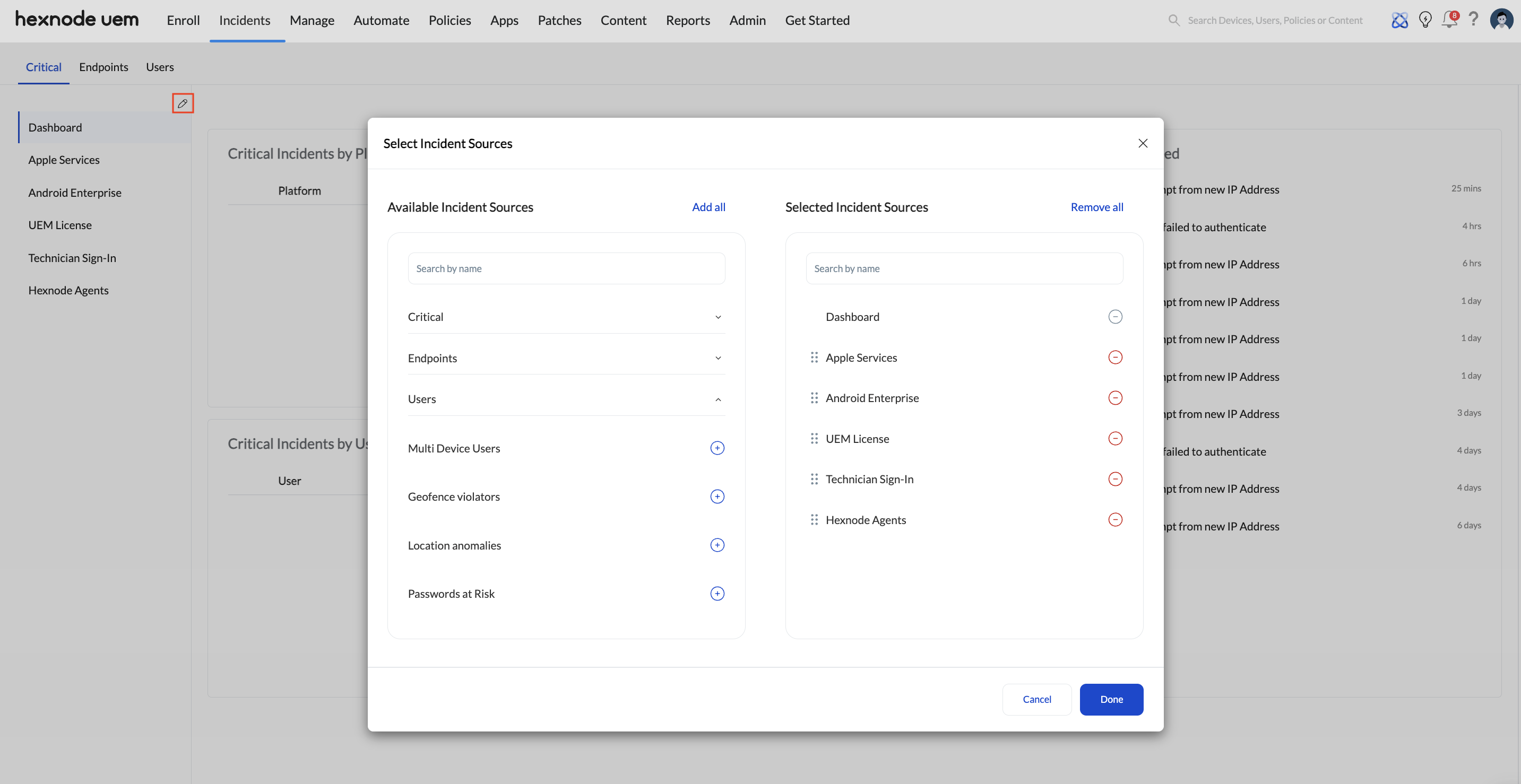Screen dimensions: 1521x784
Task: Switch to the Endpoints tab
Action: pos(103,67)
